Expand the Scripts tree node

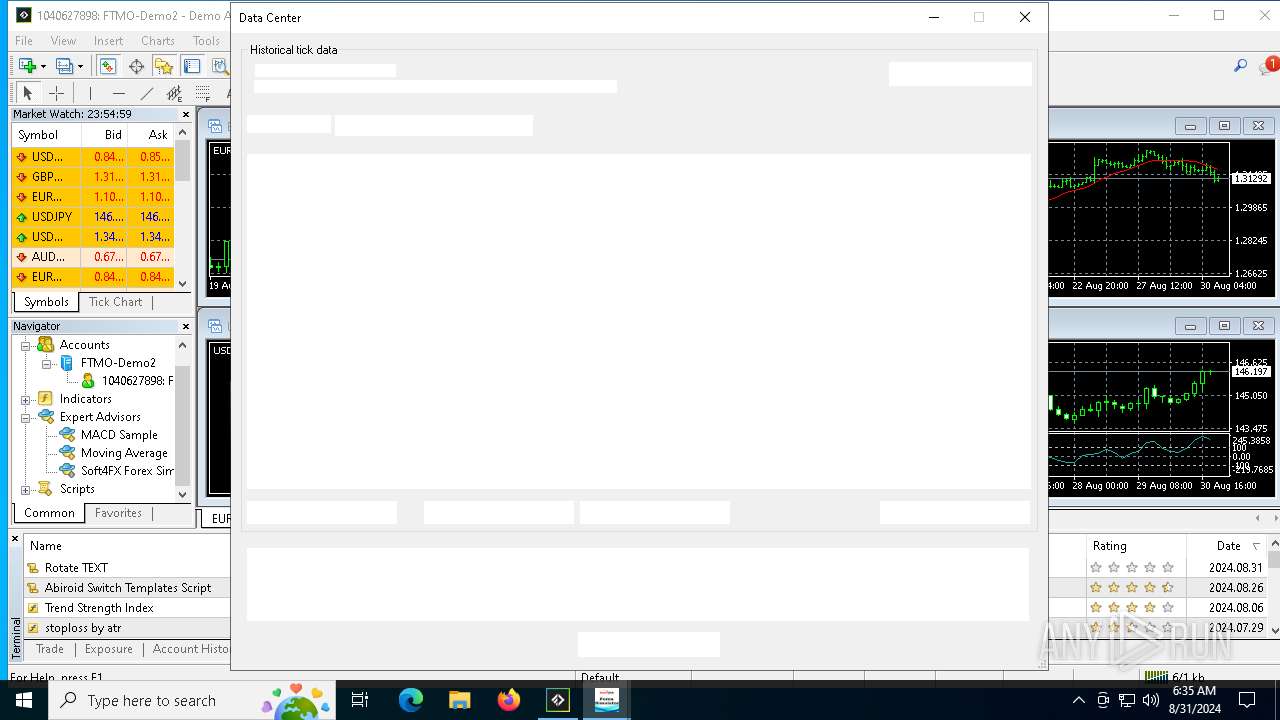click(26, 489)
